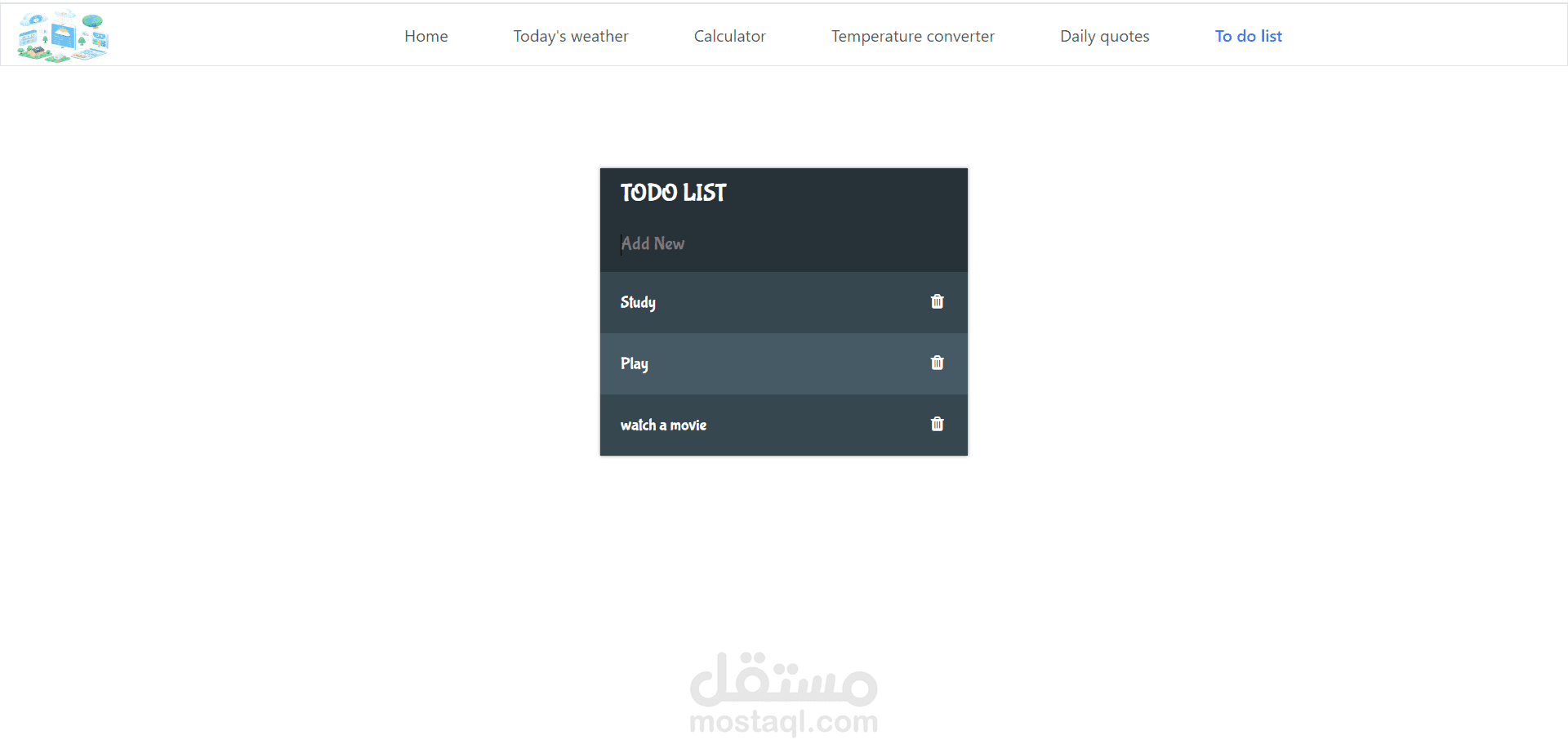Open Today's weather page

571,36
